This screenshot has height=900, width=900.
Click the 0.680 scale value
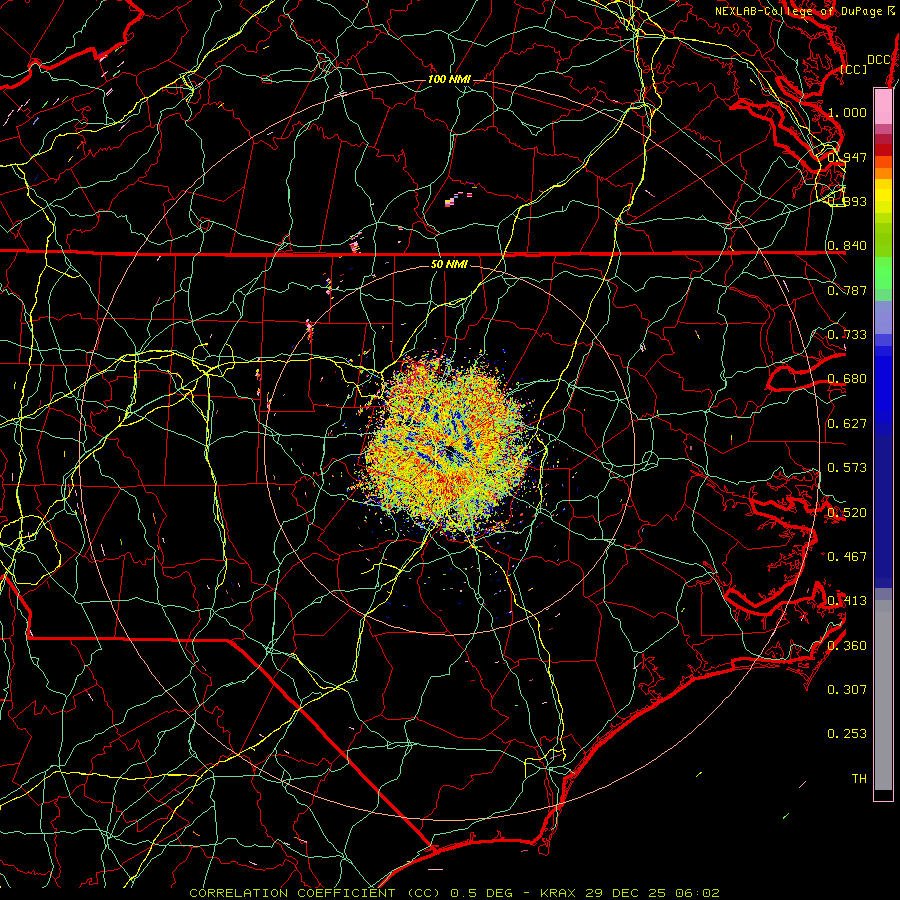(847, 378)
